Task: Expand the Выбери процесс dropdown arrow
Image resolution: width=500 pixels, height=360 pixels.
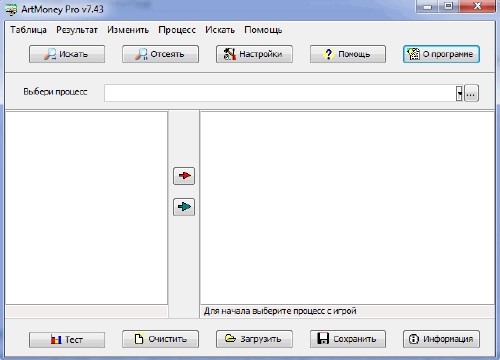Action: (459, 93)
